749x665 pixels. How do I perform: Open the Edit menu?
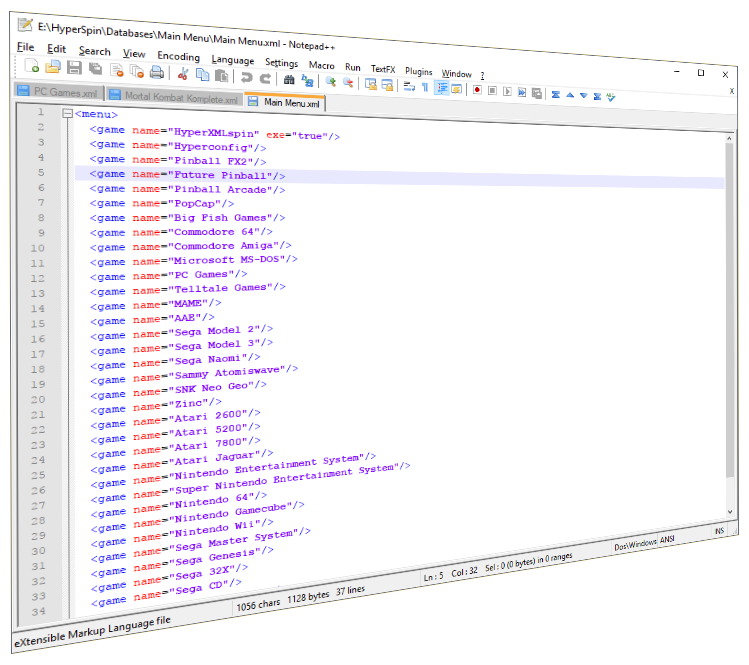click(56, 49)
